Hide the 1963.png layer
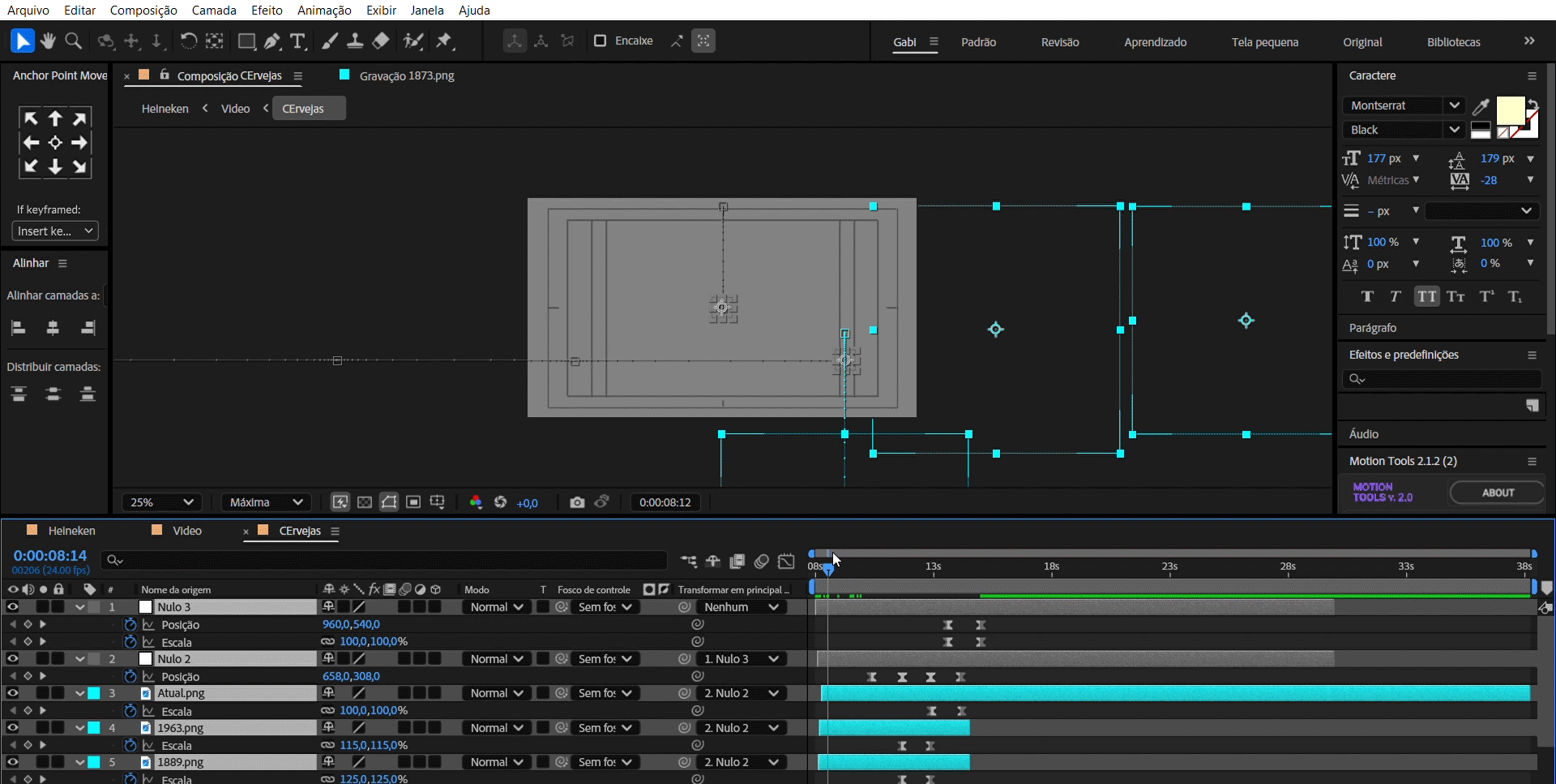Image resolution: width=1556 pixels, height=784 pixels. point(13,727)
